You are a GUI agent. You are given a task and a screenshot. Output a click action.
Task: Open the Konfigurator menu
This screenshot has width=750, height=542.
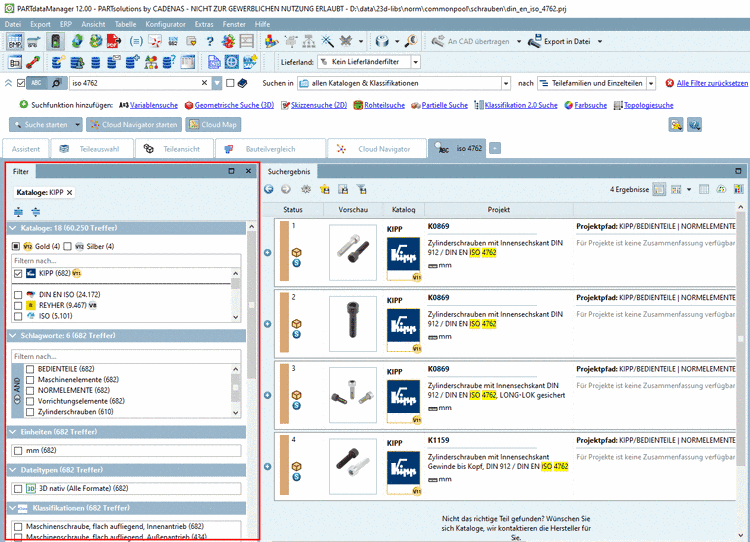click(165, 24)
